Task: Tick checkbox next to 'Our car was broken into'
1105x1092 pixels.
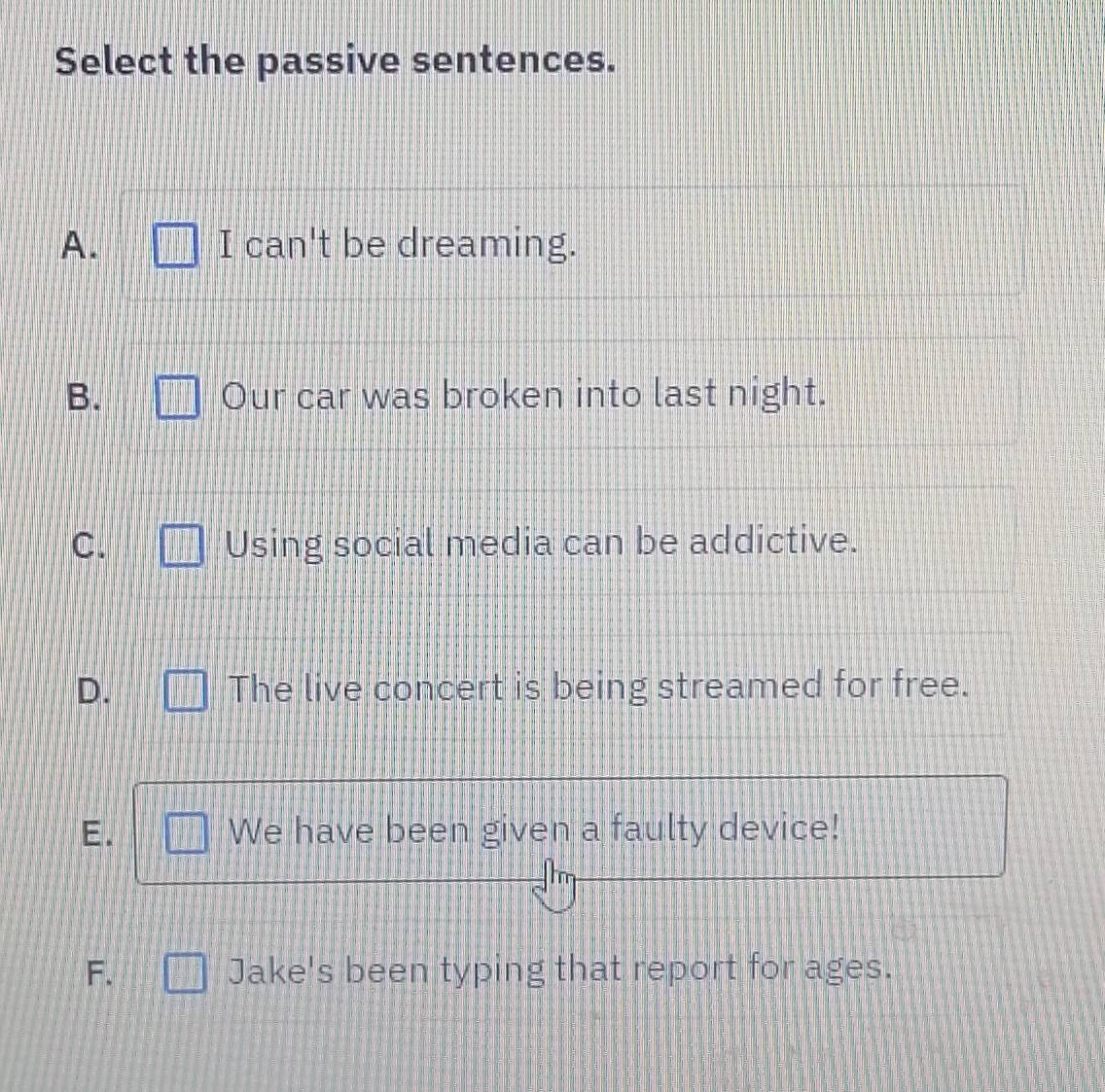Action: click(x=178, y=399)
